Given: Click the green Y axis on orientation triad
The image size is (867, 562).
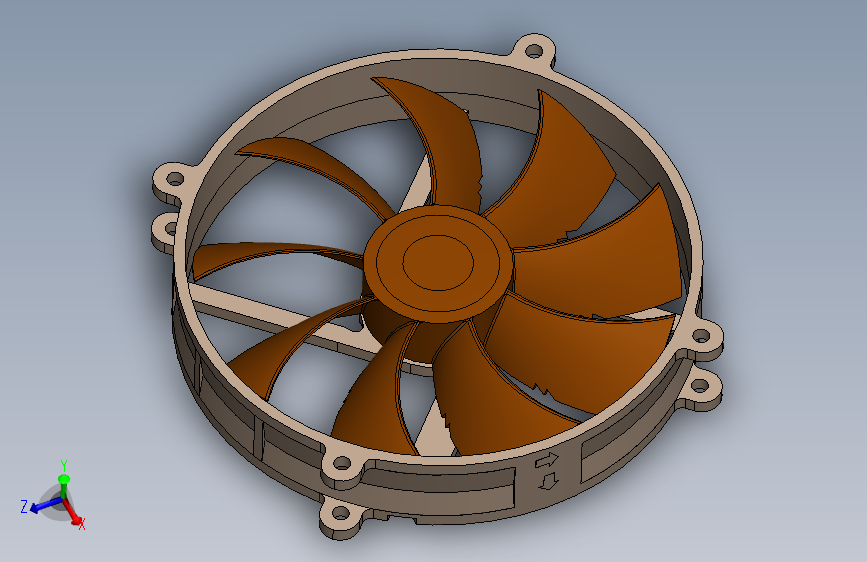Looking at the screenshot, I should 64,484.
